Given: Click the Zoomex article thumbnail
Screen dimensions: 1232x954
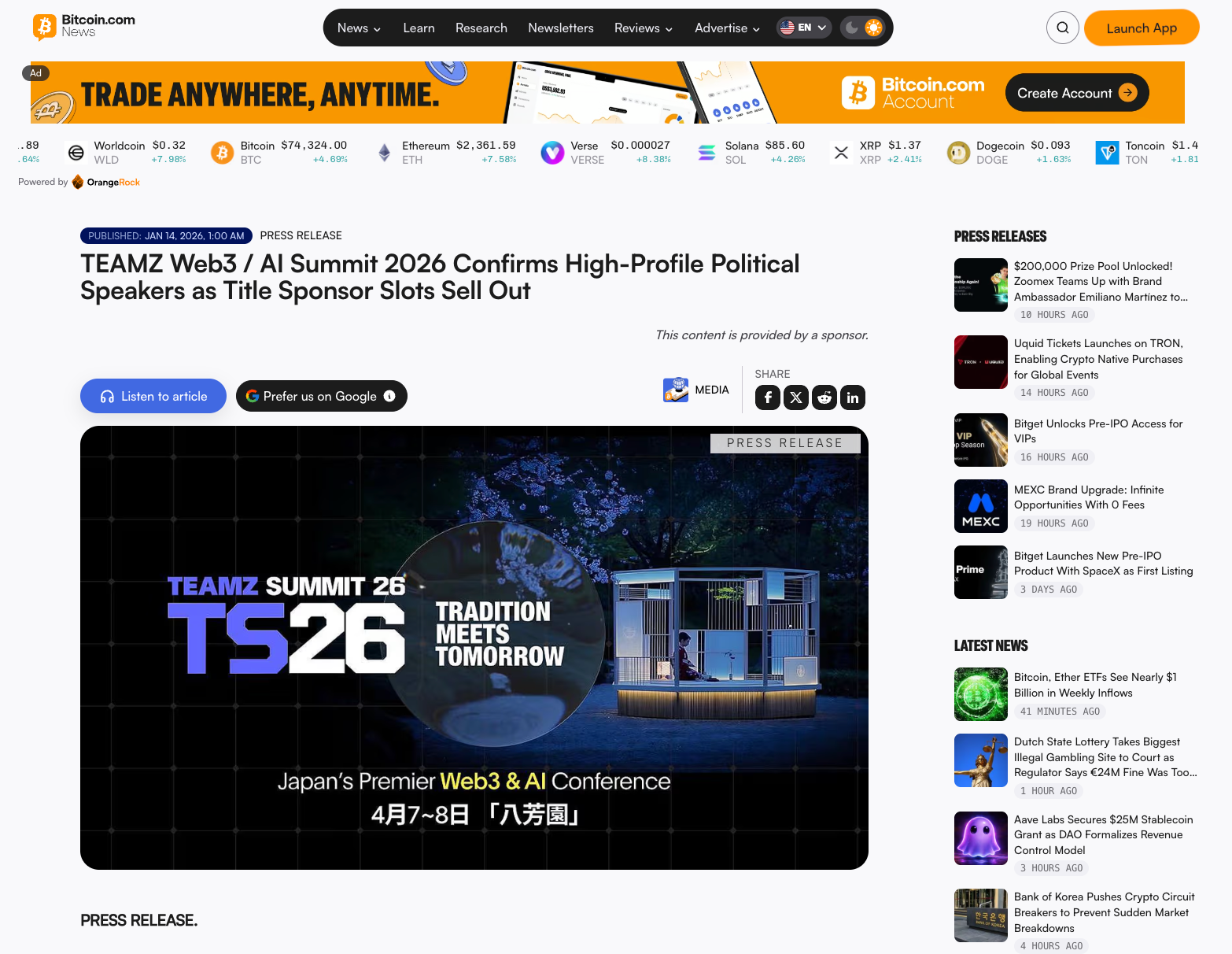Looking at the screenshot, I should point(981,285).
